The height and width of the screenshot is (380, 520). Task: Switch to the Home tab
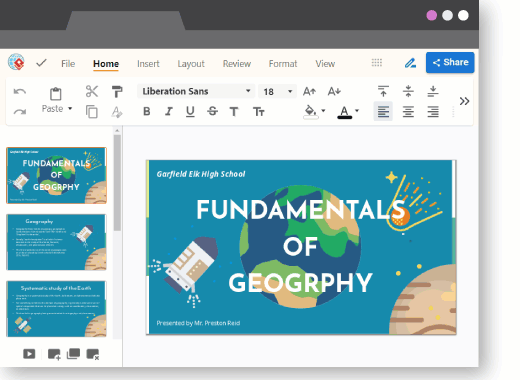click(x=106, y=64)
